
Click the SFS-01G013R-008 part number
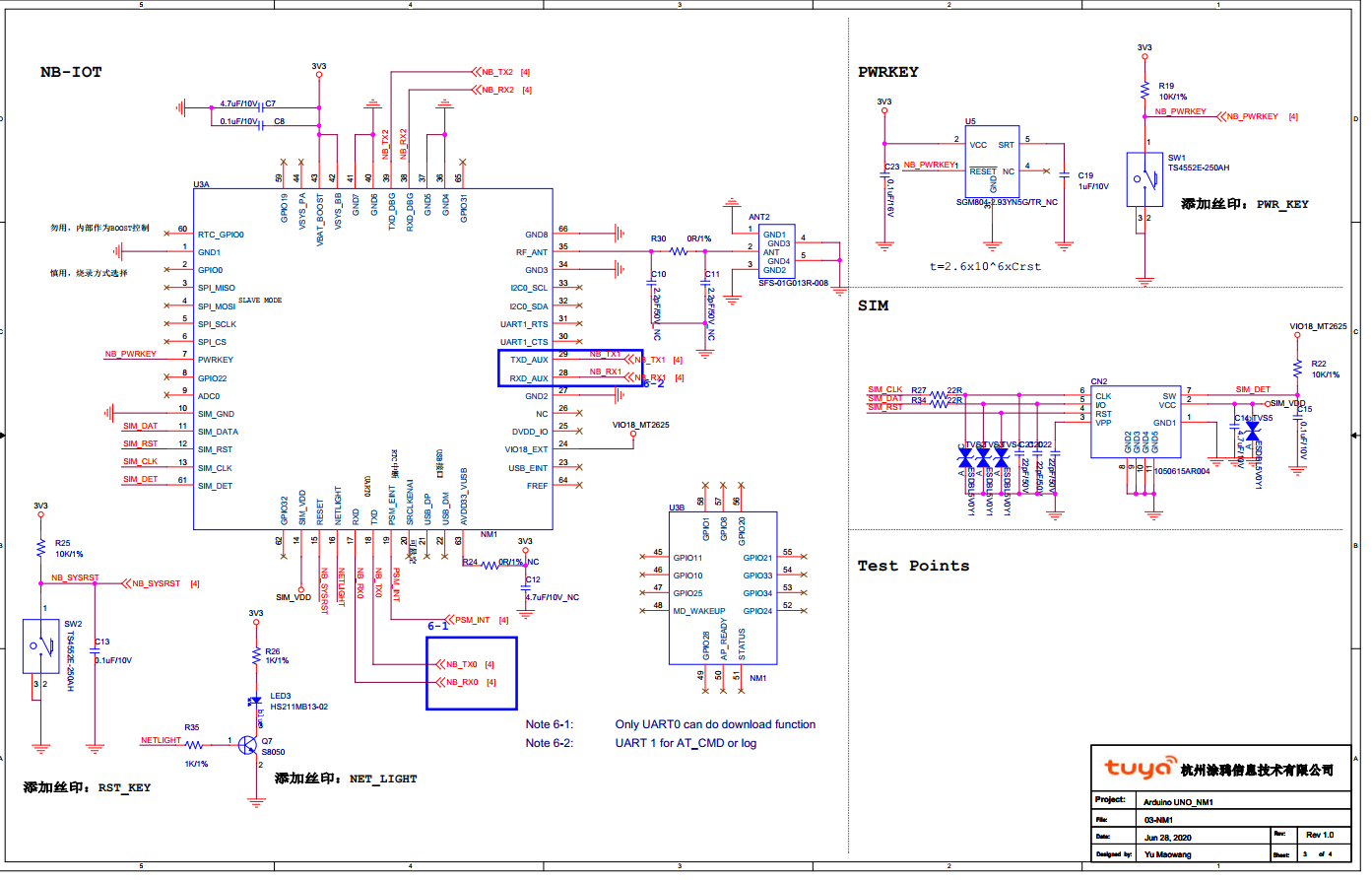pyautogui.click(x=794, y=283)
